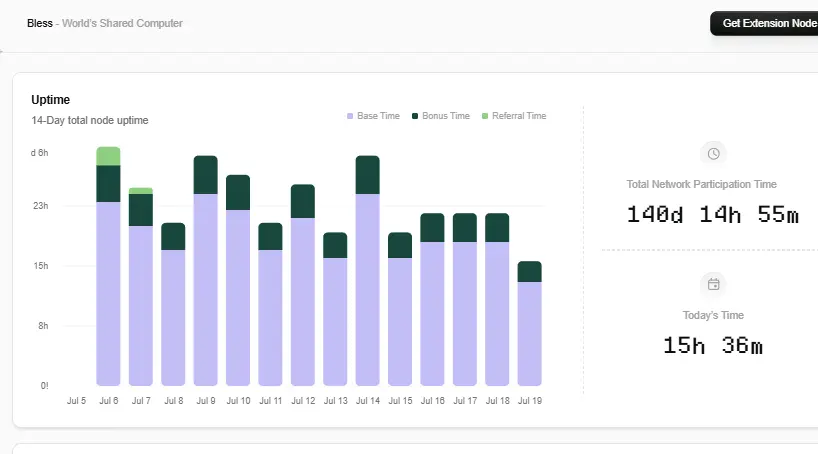The height and width of the screenshot is (454, 818).
Task: Click the clock icon above Total Network Participation Time
Action: 713,153
